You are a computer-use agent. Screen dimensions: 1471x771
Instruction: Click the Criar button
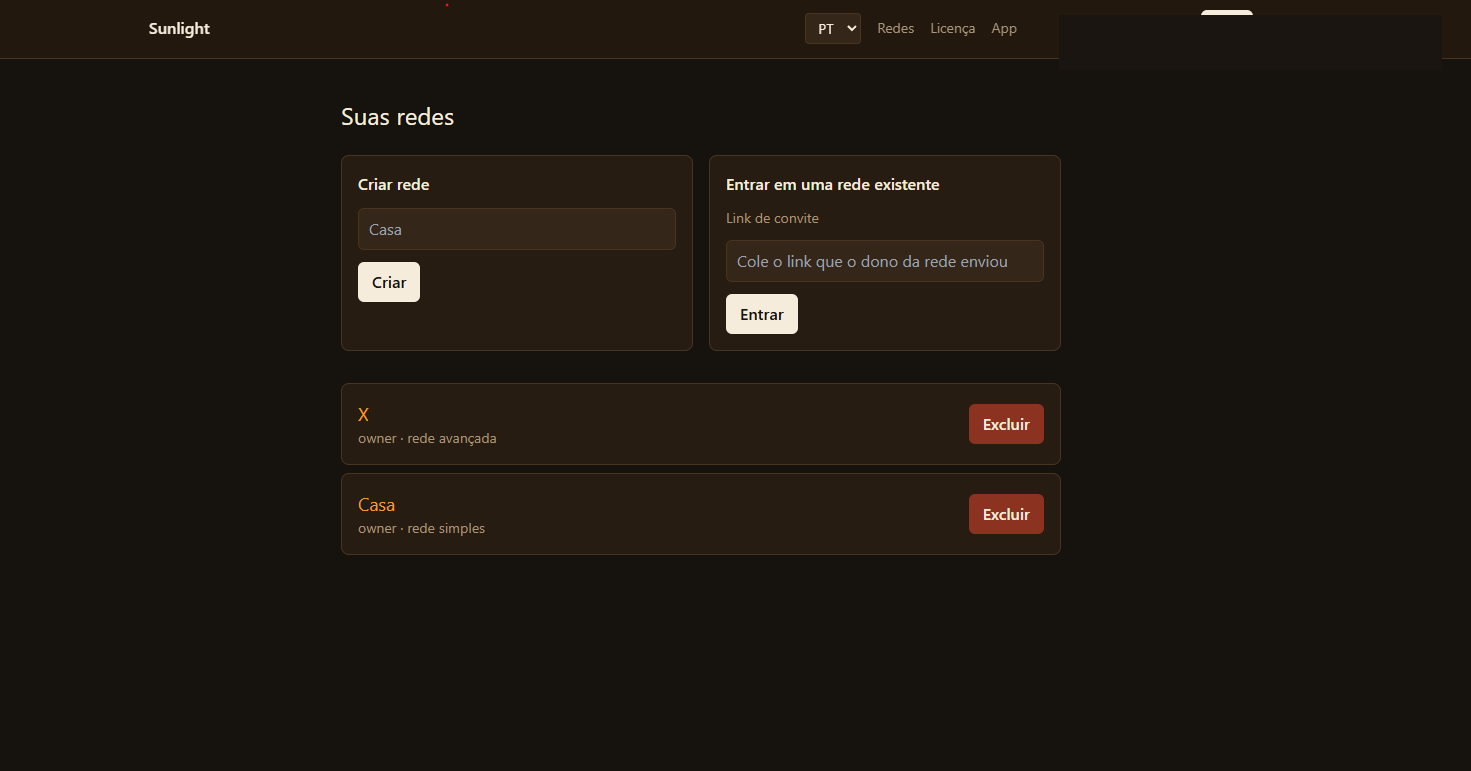[389, 282]
